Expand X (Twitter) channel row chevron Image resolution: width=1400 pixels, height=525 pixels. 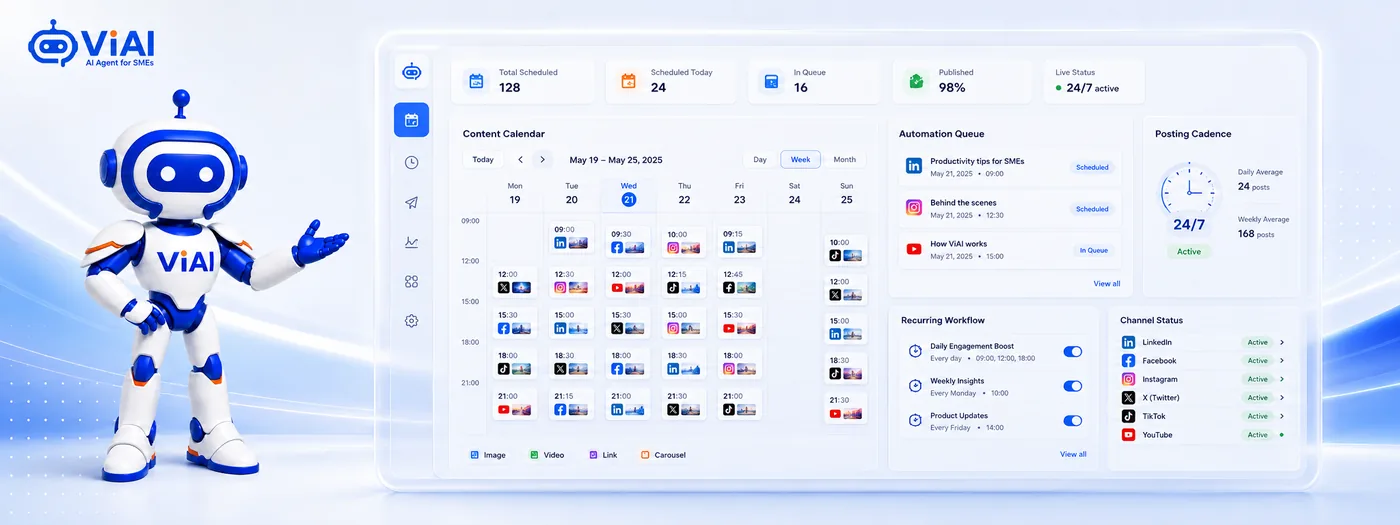[x=1282, y=398]
